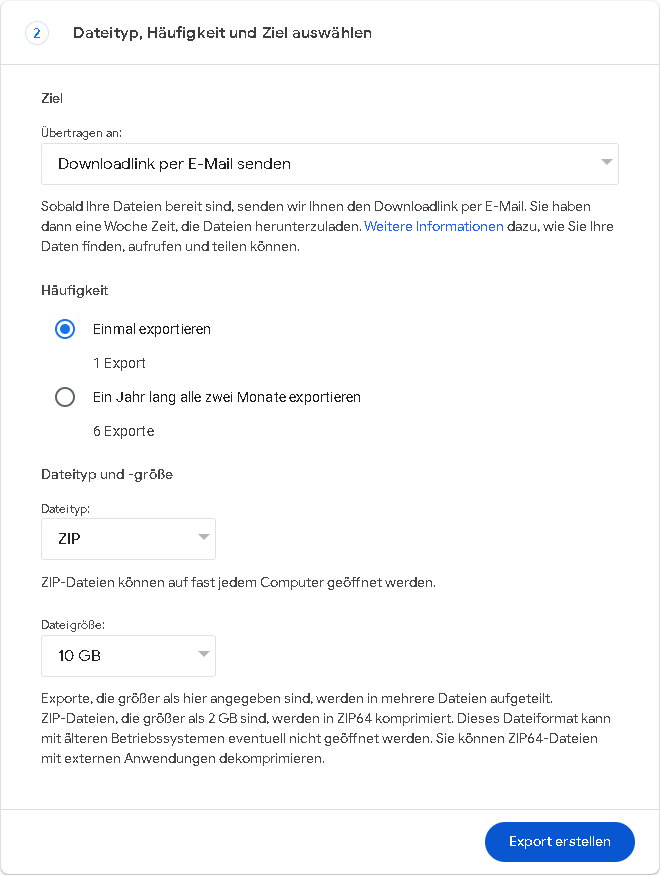The height and width of the screenshot is (875, 660).
Task: Select the 'Einmal exportieren' radio button
Action: coord(65,329)
